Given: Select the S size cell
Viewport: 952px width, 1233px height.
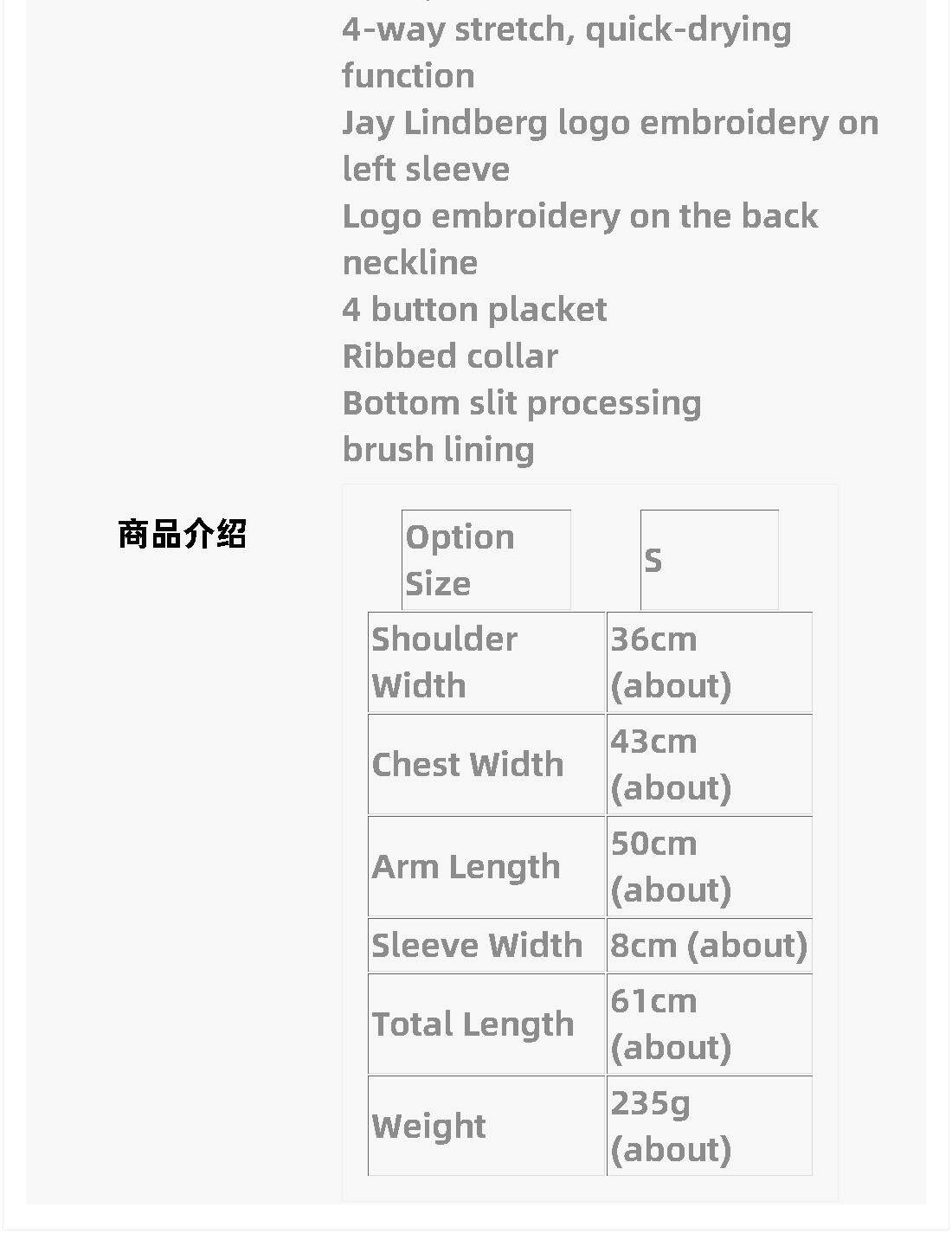Looking at the screenshot, I should pos(709,560).
